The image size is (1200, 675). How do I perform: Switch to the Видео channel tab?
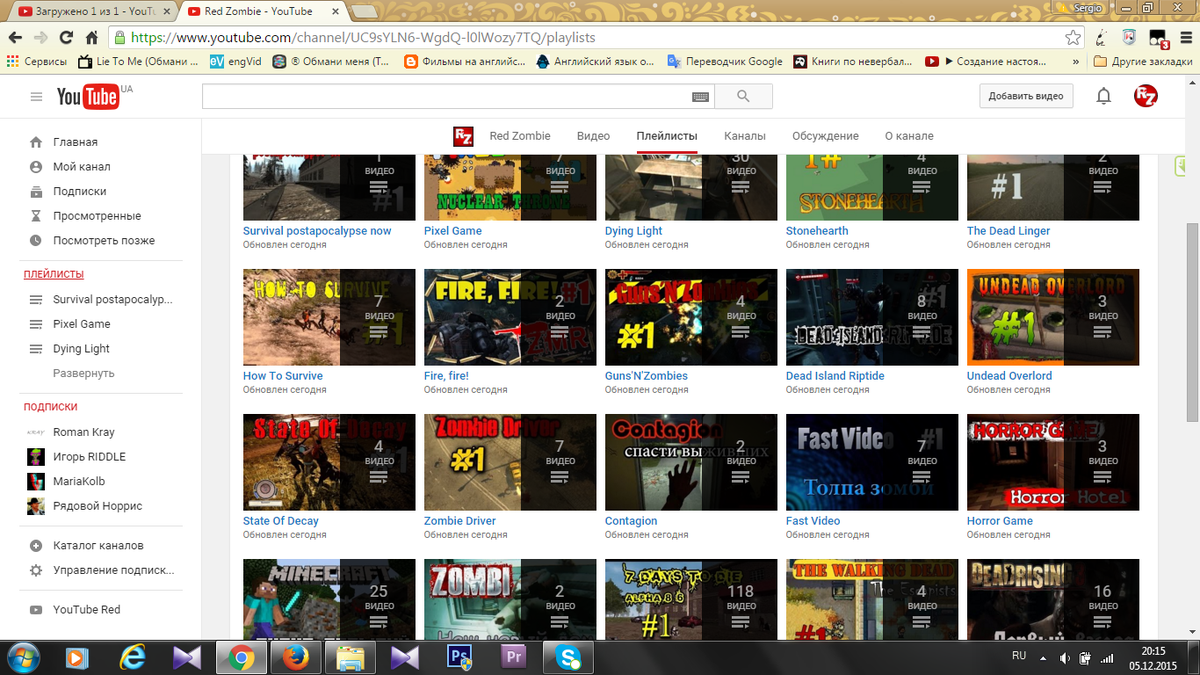click(593, 136)
